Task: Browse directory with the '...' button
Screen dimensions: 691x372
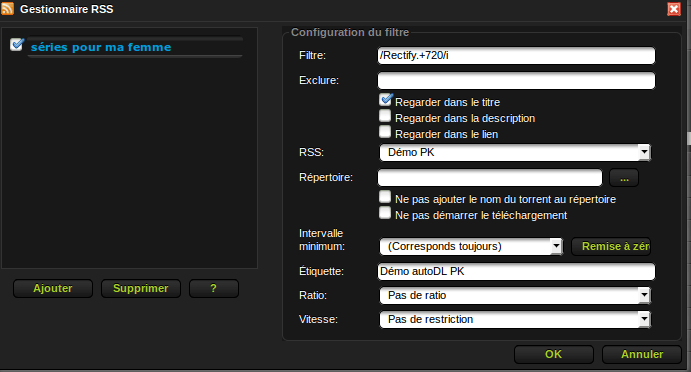Action: (x=624, y=178)
